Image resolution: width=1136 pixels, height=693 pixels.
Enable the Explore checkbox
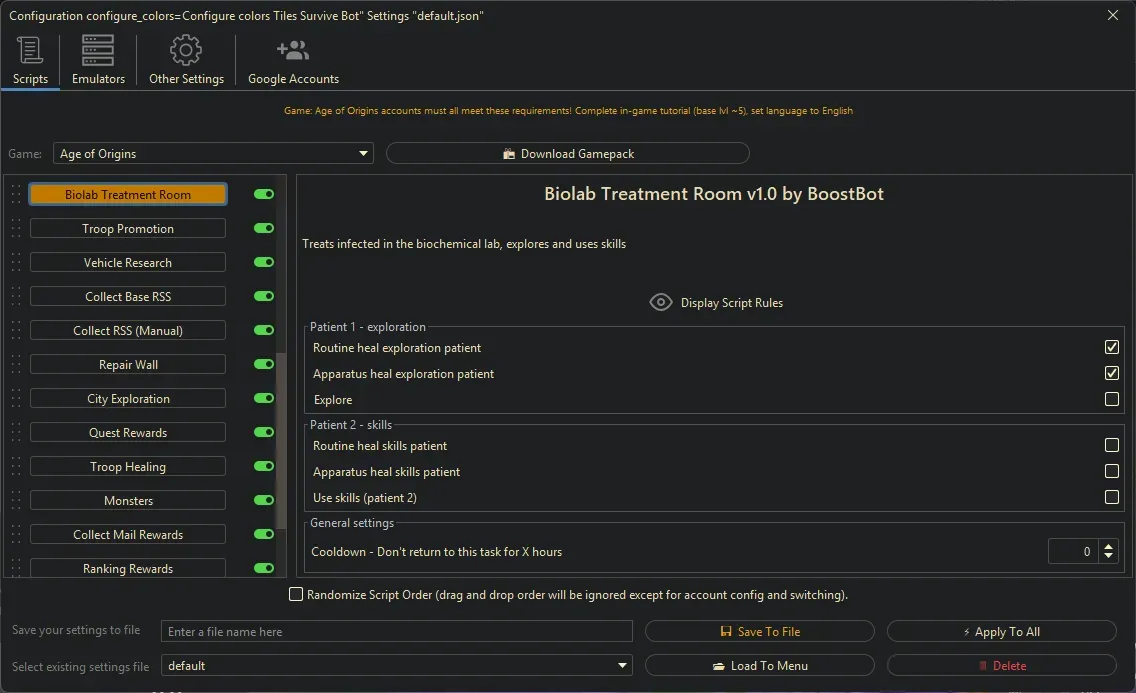1111,400
